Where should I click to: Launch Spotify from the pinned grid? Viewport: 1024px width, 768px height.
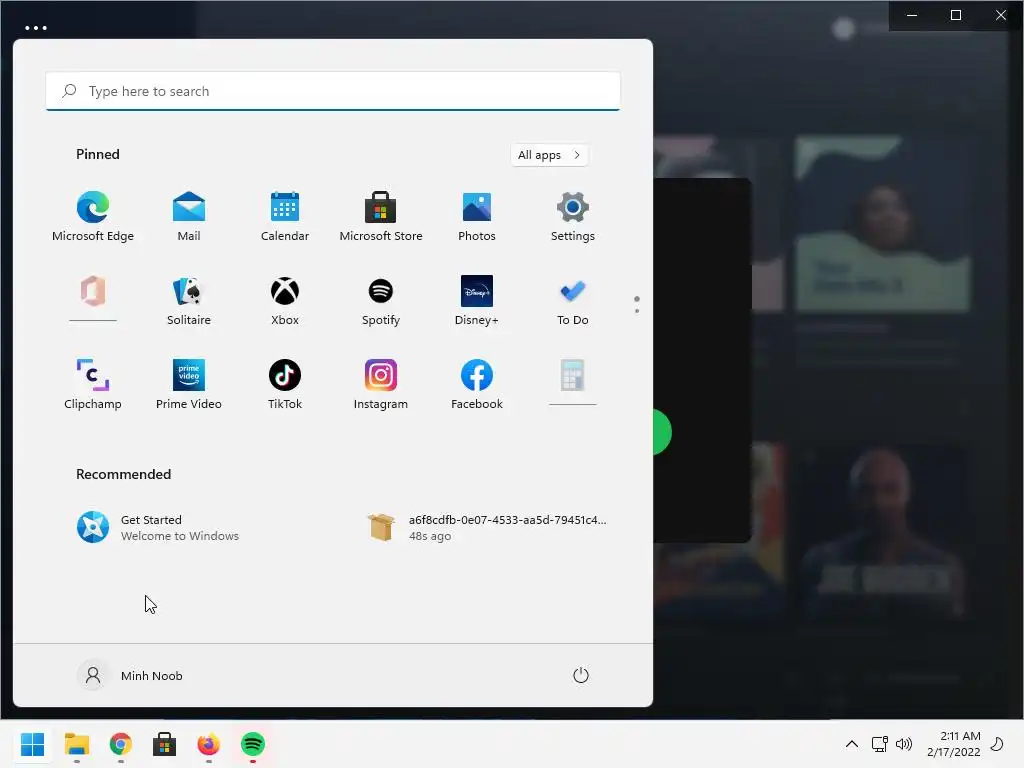pos(381,300)
